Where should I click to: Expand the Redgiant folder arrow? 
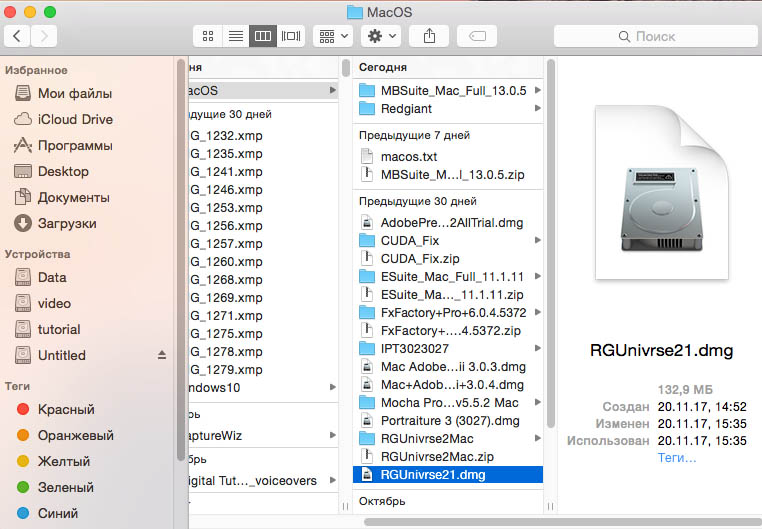[x=537, y=108]
